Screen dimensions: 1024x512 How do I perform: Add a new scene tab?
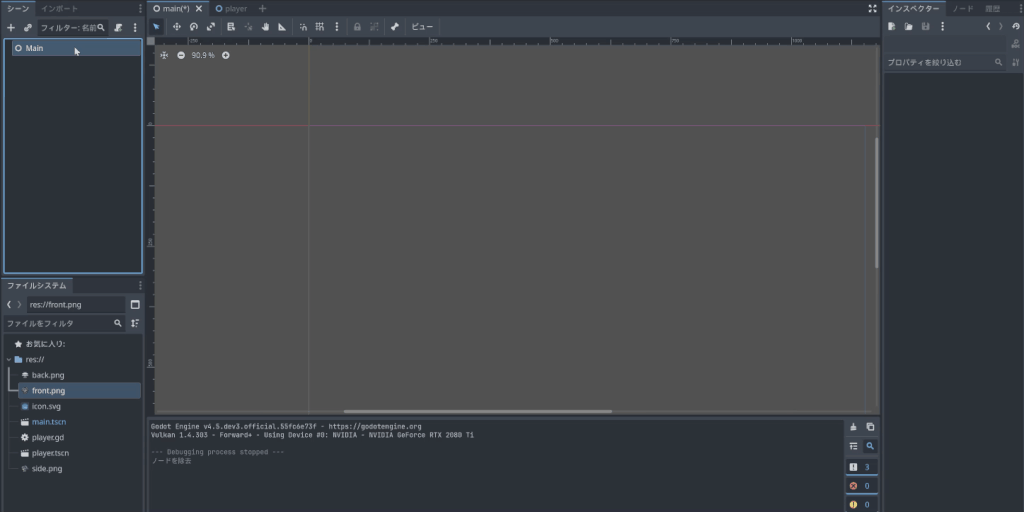click(263, 8)
